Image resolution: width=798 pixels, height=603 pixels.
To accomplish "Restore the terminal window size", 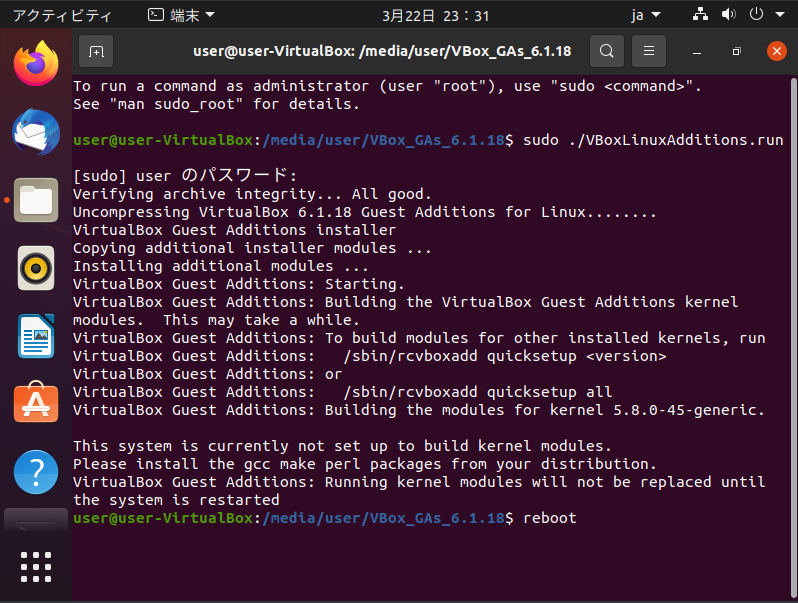I will pos(736,51).
